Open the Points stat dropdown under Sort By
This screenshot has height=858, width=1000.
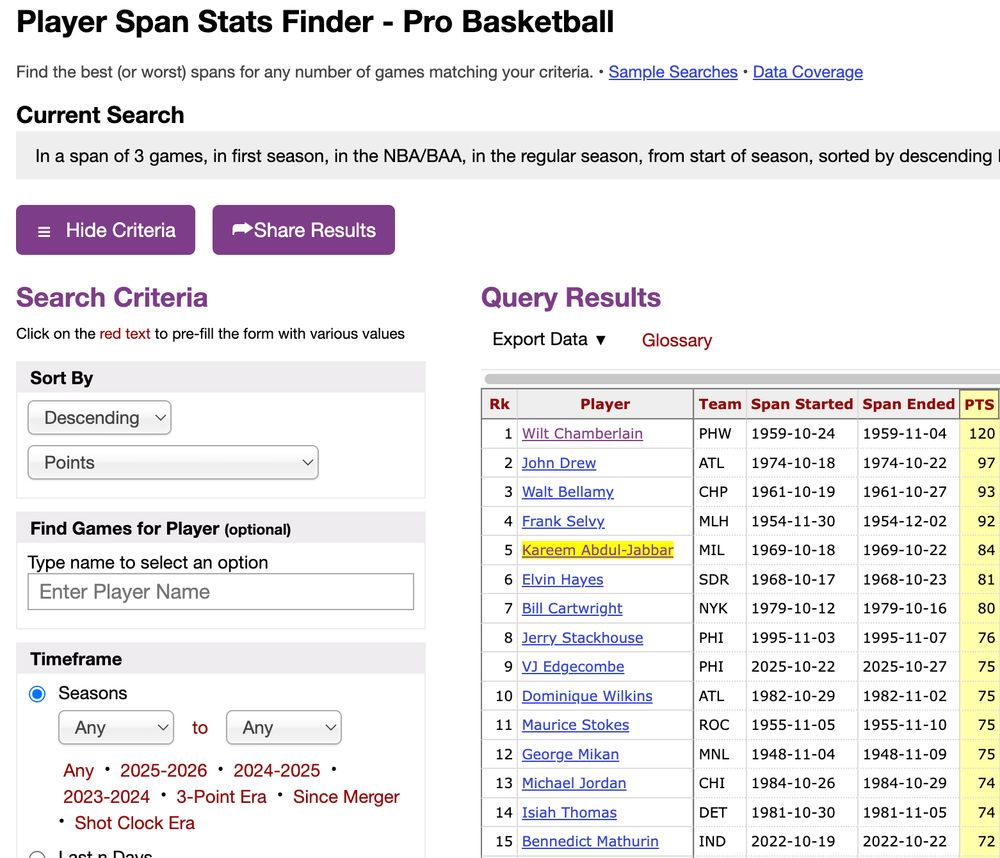pos(172,462)
